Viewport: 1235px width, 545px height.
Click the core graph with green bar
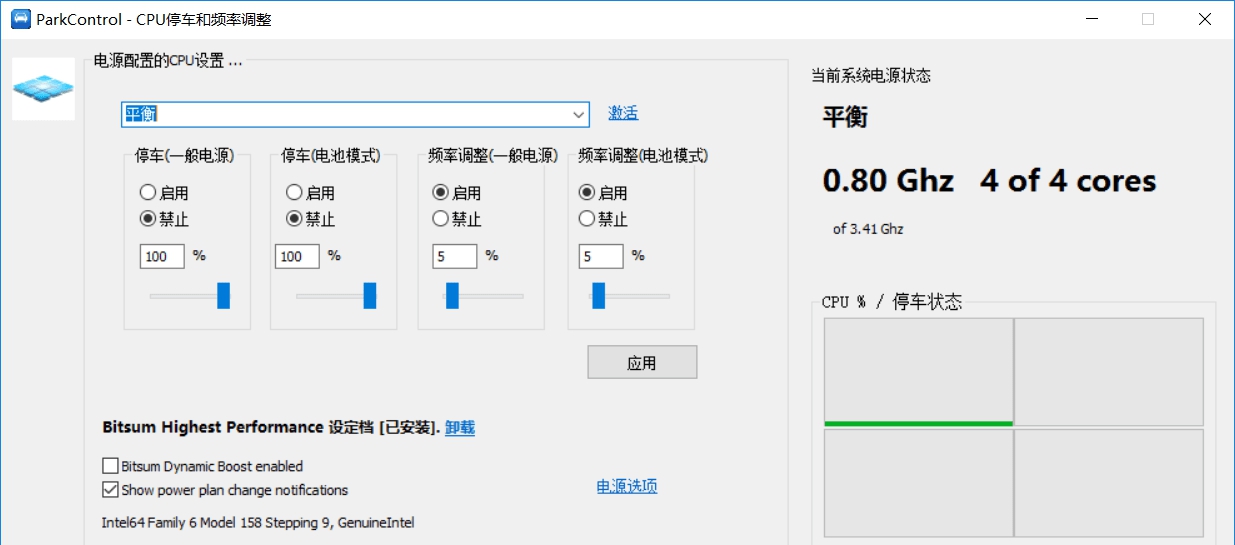(x=918, y=373)
